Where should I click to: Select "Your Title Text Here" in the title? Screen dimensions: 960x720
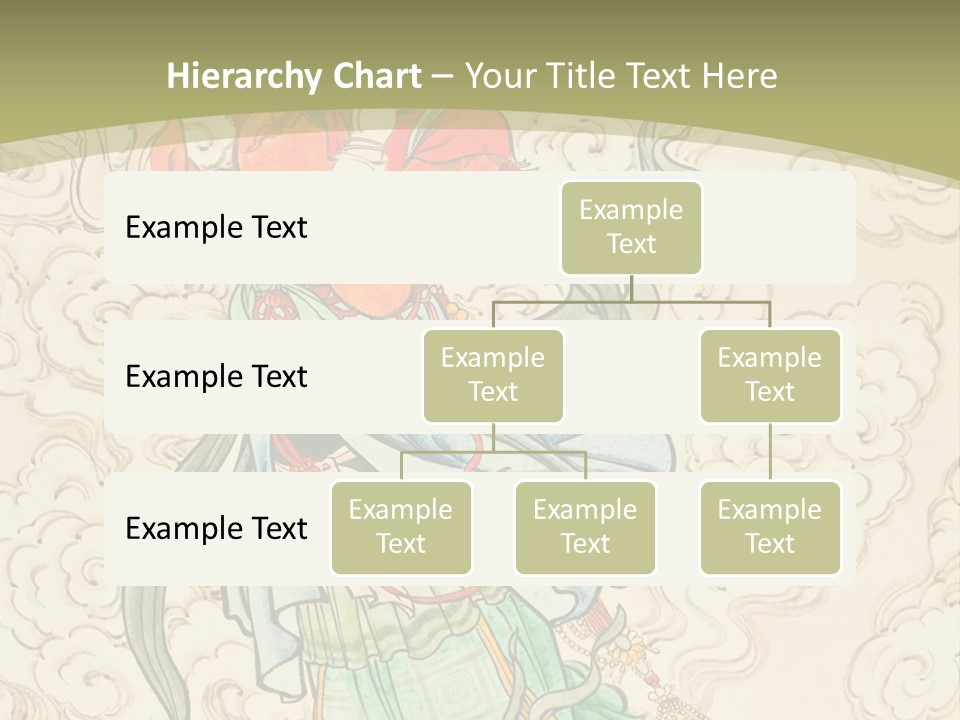coord(620,76)
